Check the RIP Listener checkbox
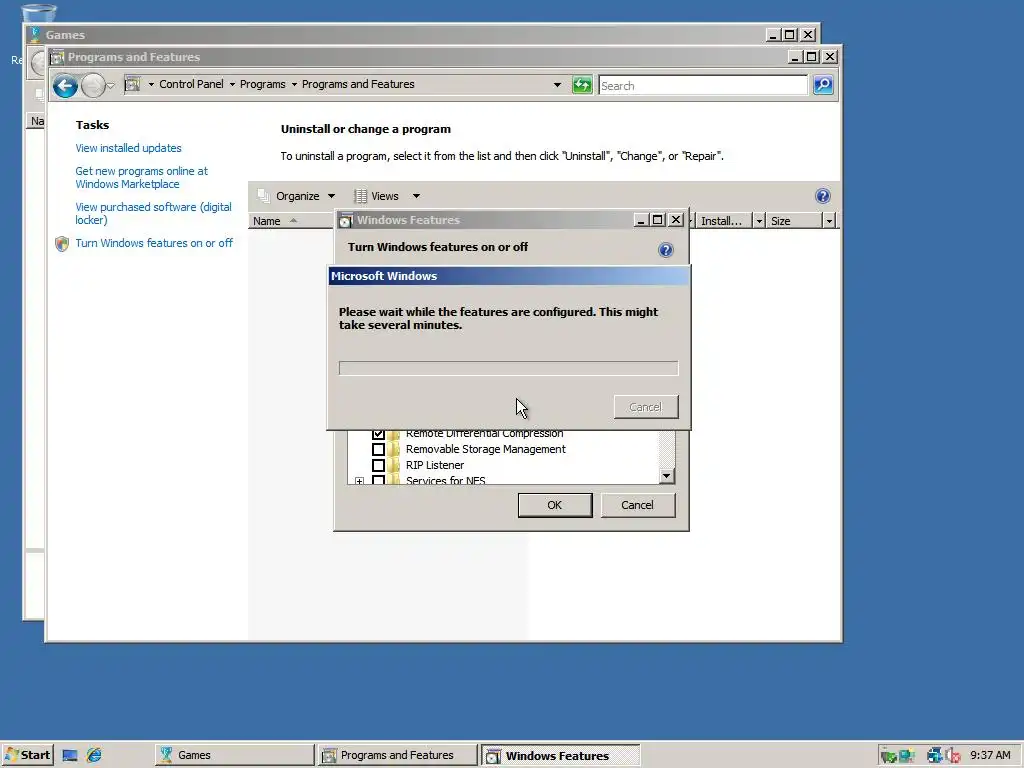 (378, 465)
